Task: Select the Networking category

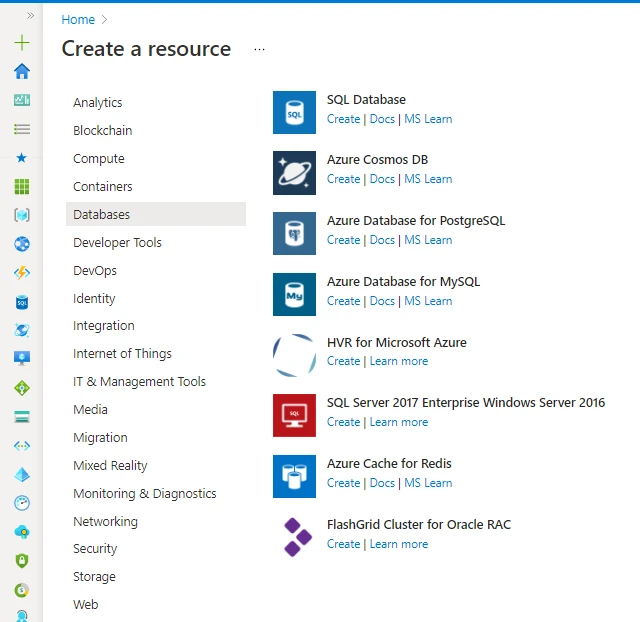Action: tap(105, 522)
